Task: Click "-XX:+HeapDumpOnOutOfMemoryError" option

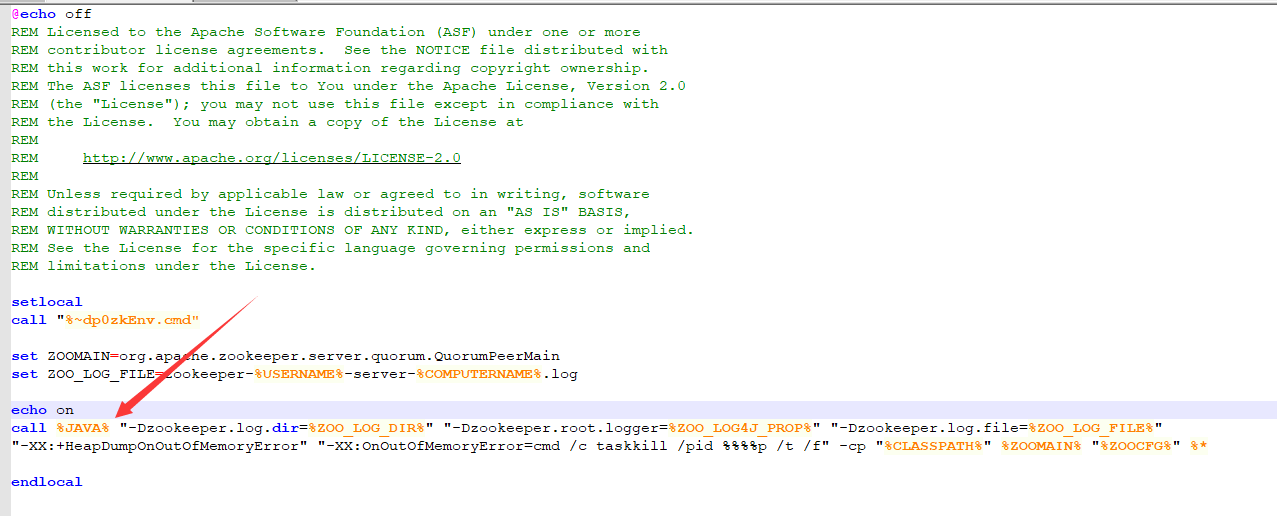Action: [x=159, y=446]
